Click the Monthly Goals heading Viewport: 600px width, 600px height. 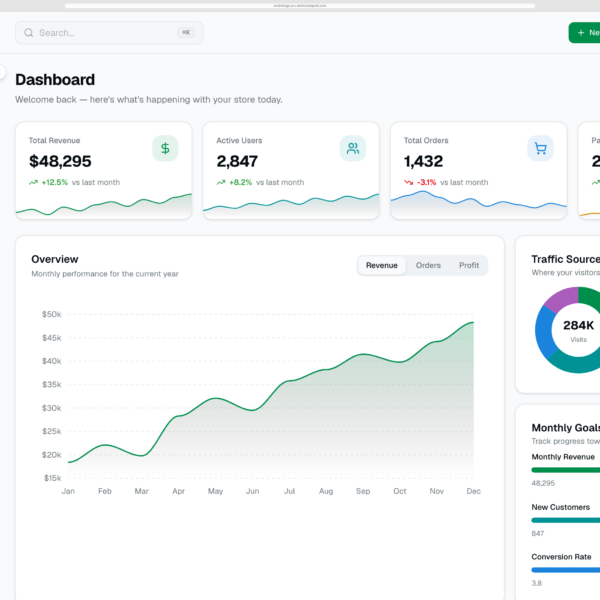pos(566,427)
